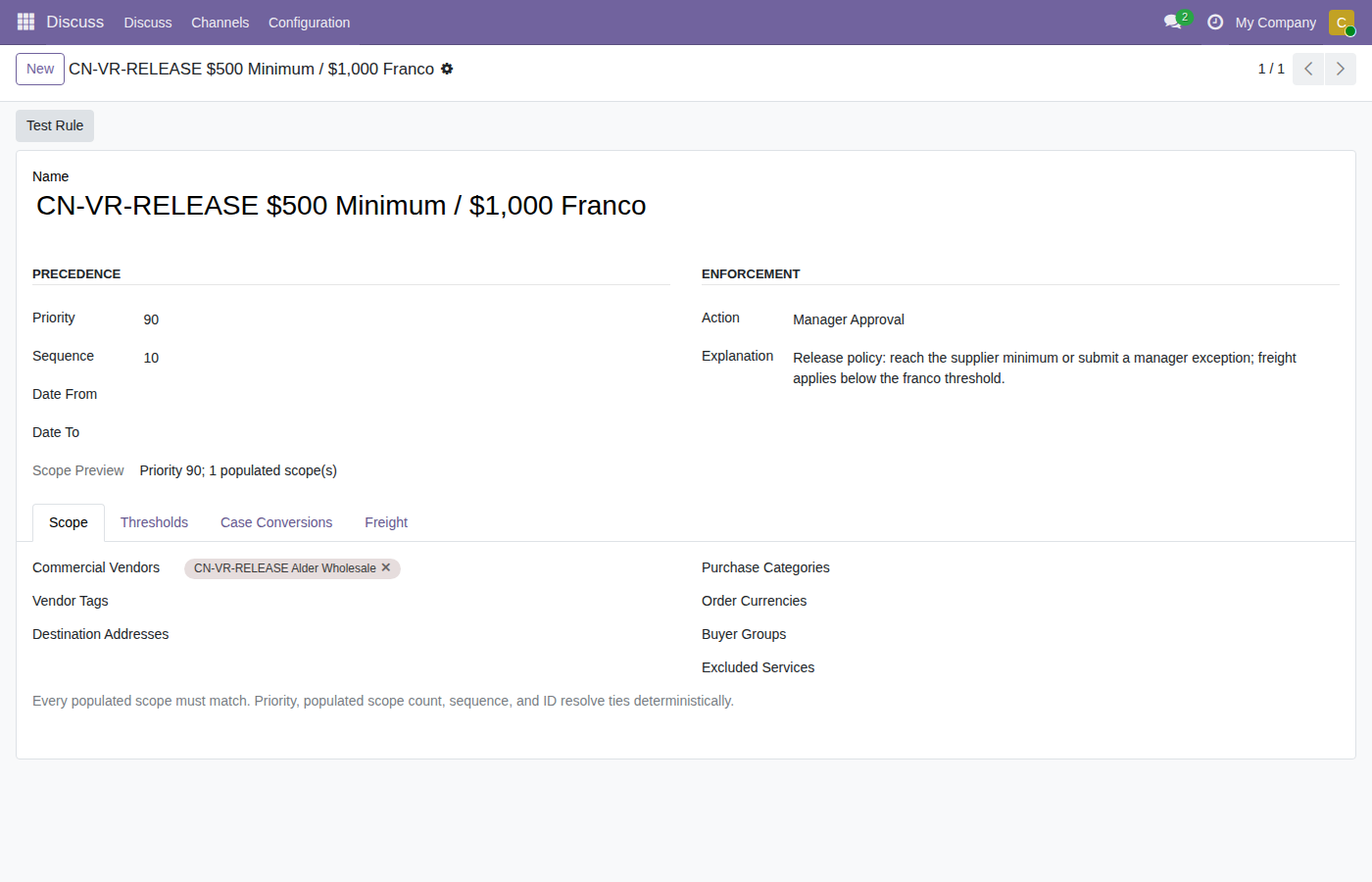This screenshot has height=882, width=1372.
Task: Open the Configuration menu
Action: (309, 23)
